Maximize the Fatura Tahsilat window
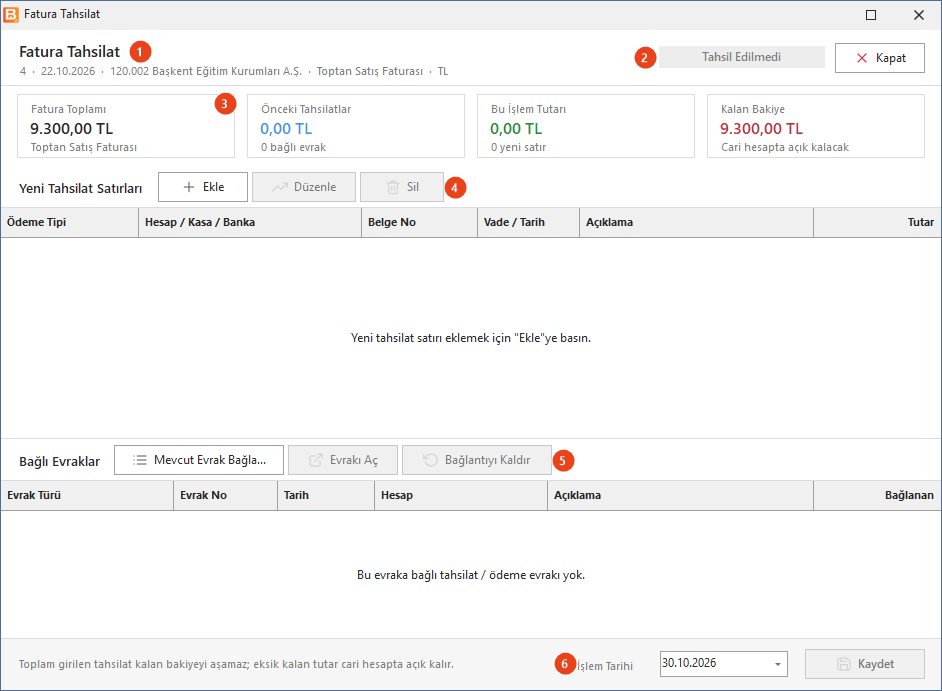Image resolution: width=942 pixels, height=691 pixels. (x=871, y=15)
